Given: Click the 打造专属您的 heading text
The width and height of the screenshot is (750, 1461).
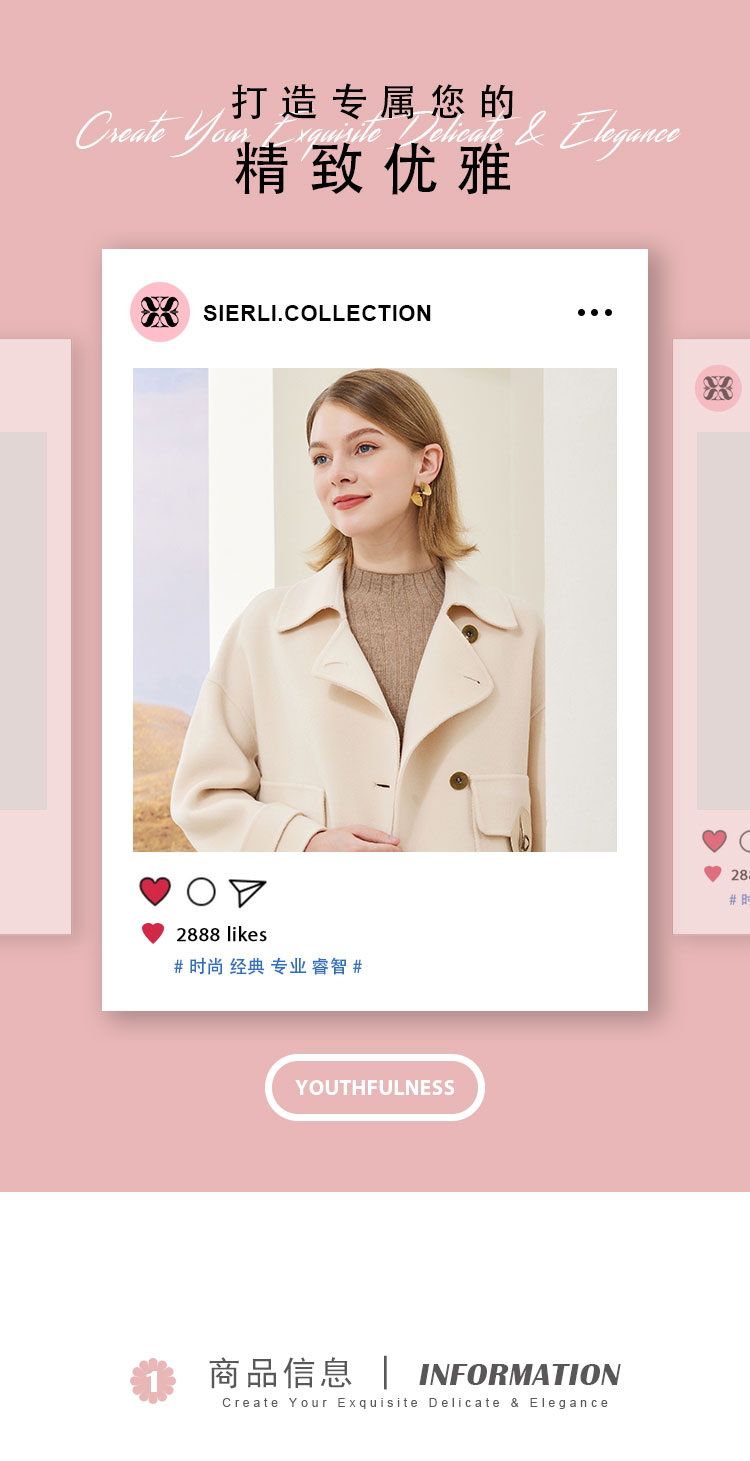Looking at the screenshot, I should pyautogui.click(x=374, y=102).
